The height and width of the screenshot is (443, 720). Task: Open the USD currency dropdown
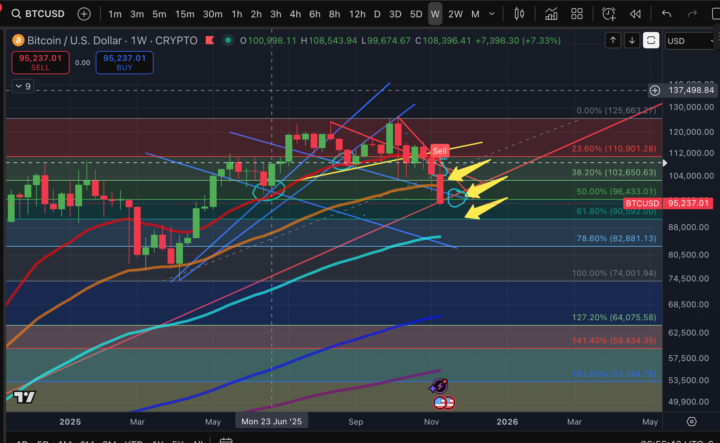691,41
